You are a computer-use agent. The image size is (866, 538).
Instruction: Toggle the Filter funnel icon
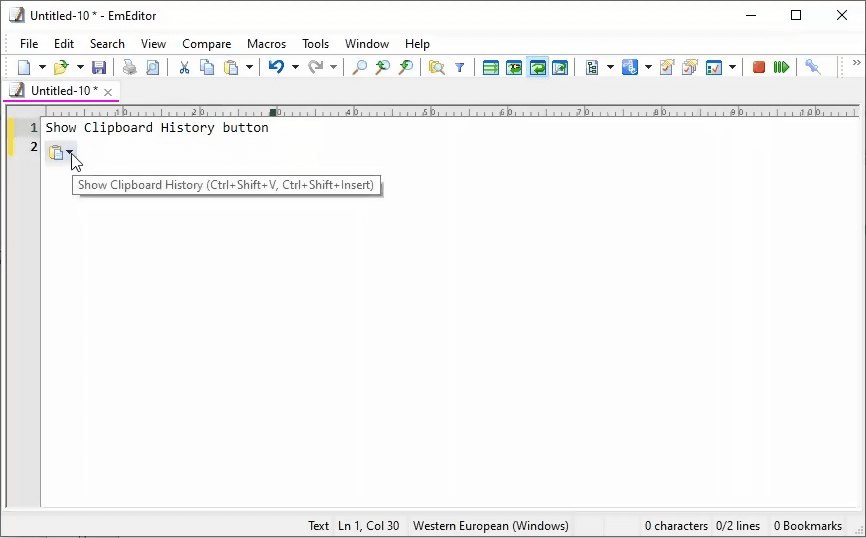pos(460,67)
